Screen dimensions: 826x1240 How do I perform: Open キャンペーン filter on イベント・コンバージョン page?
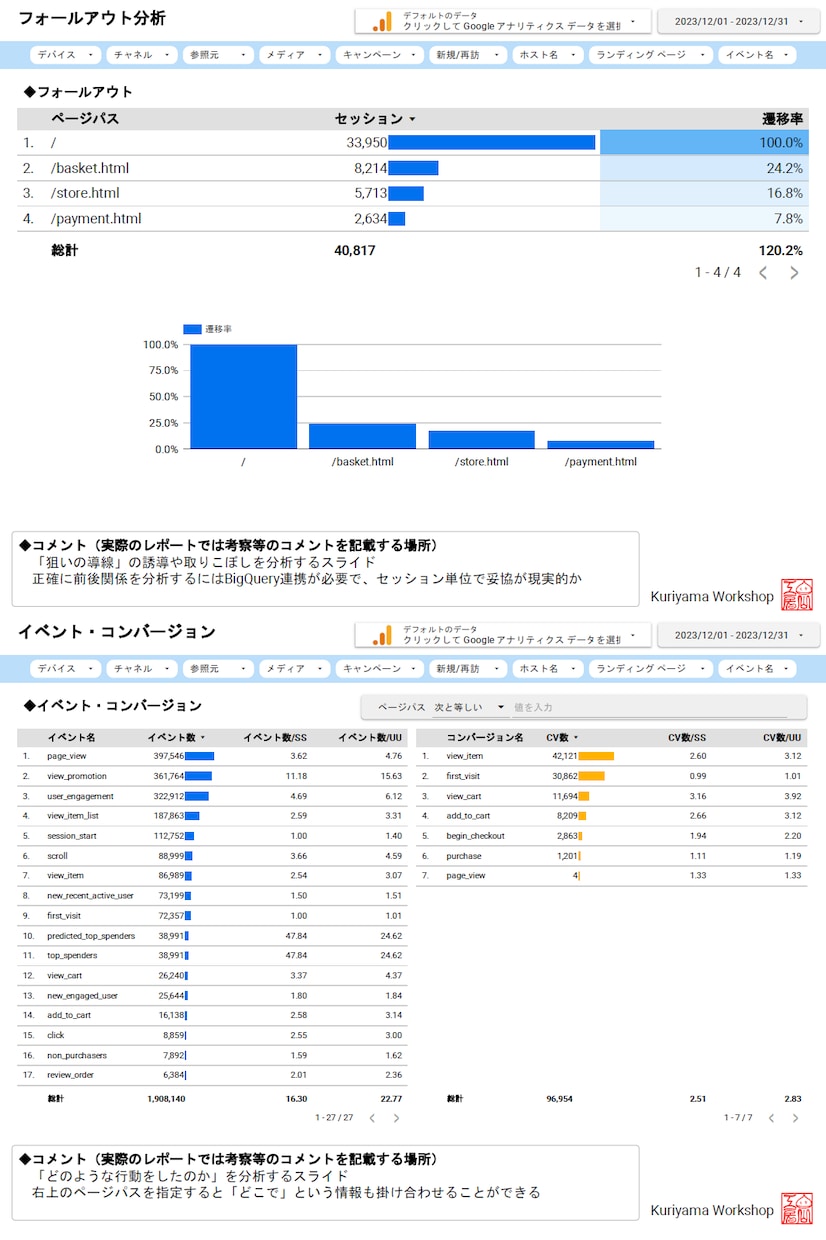click(379, 669)
